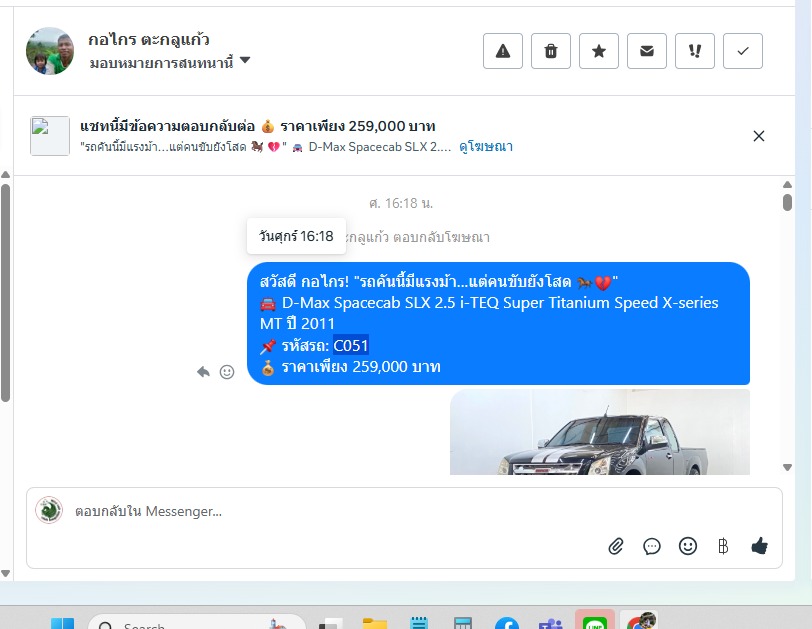The height and width of the screenshot is (629, 812).
Task: Click the taskbar Search box
Action: [197, 623]
